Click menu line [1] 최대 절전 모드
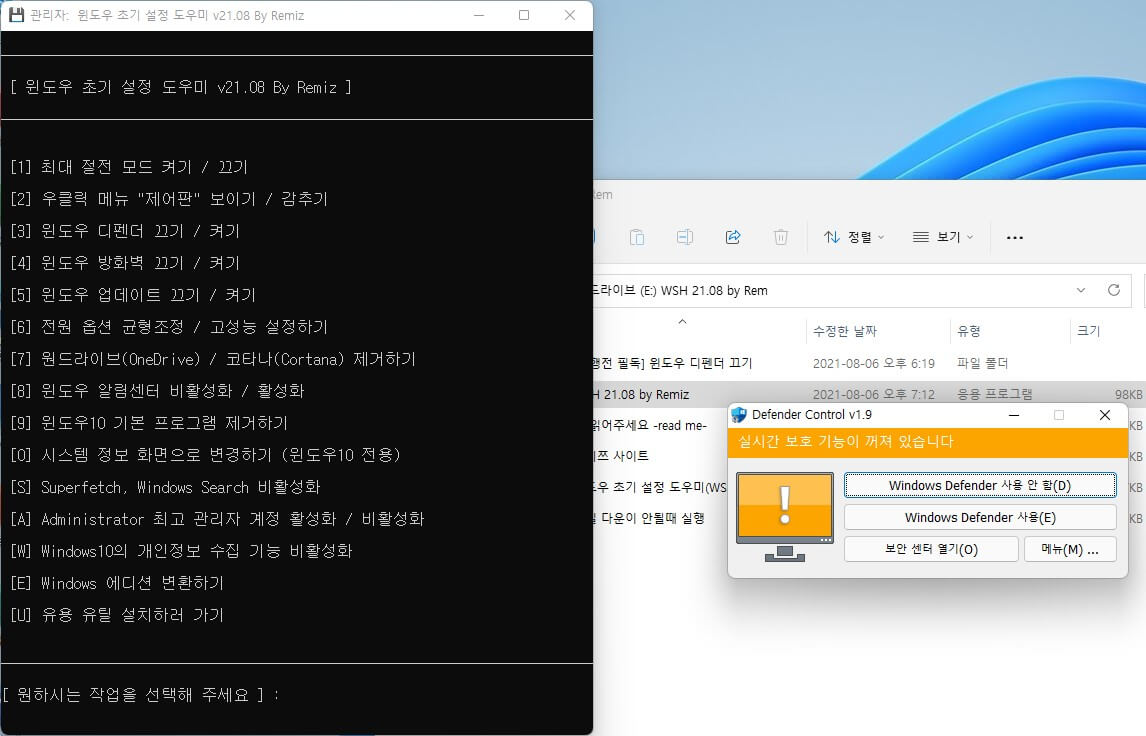 coord(129,167)
